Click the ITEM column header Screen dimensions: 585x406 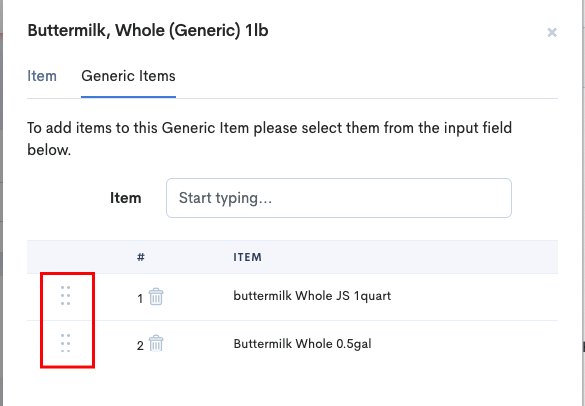click(x=247, y=257)
